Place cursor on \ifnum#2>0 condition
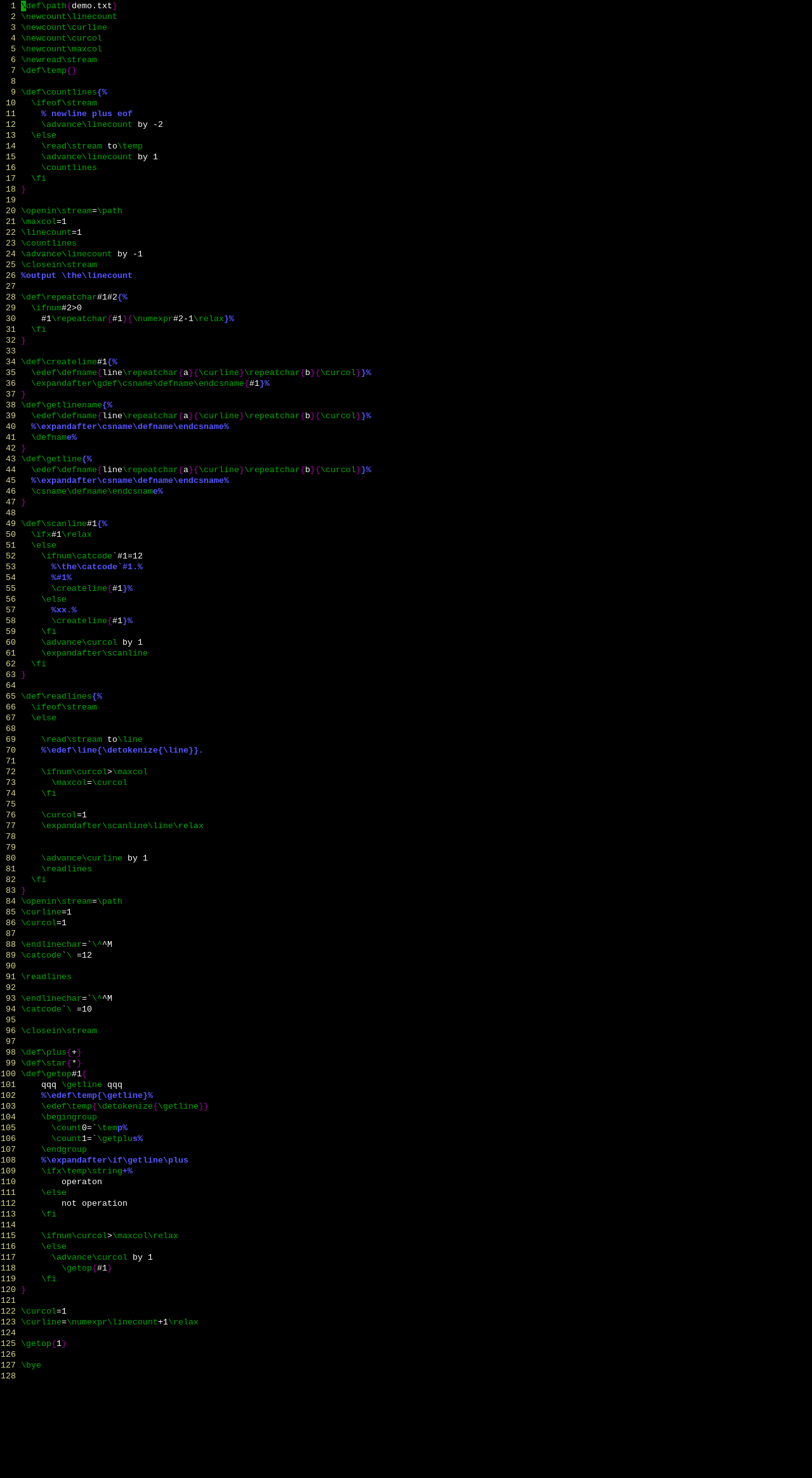This screenshot has height=1478, width=812. pyautogui.click(x=56, y=308)
